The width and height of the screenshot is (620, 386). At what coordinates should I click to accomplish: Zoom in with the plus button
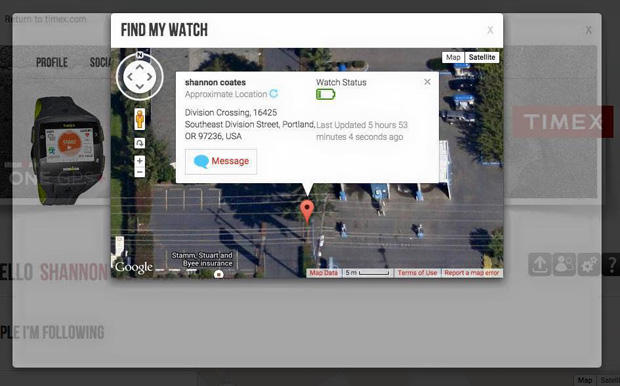click(x=140, y=161)
